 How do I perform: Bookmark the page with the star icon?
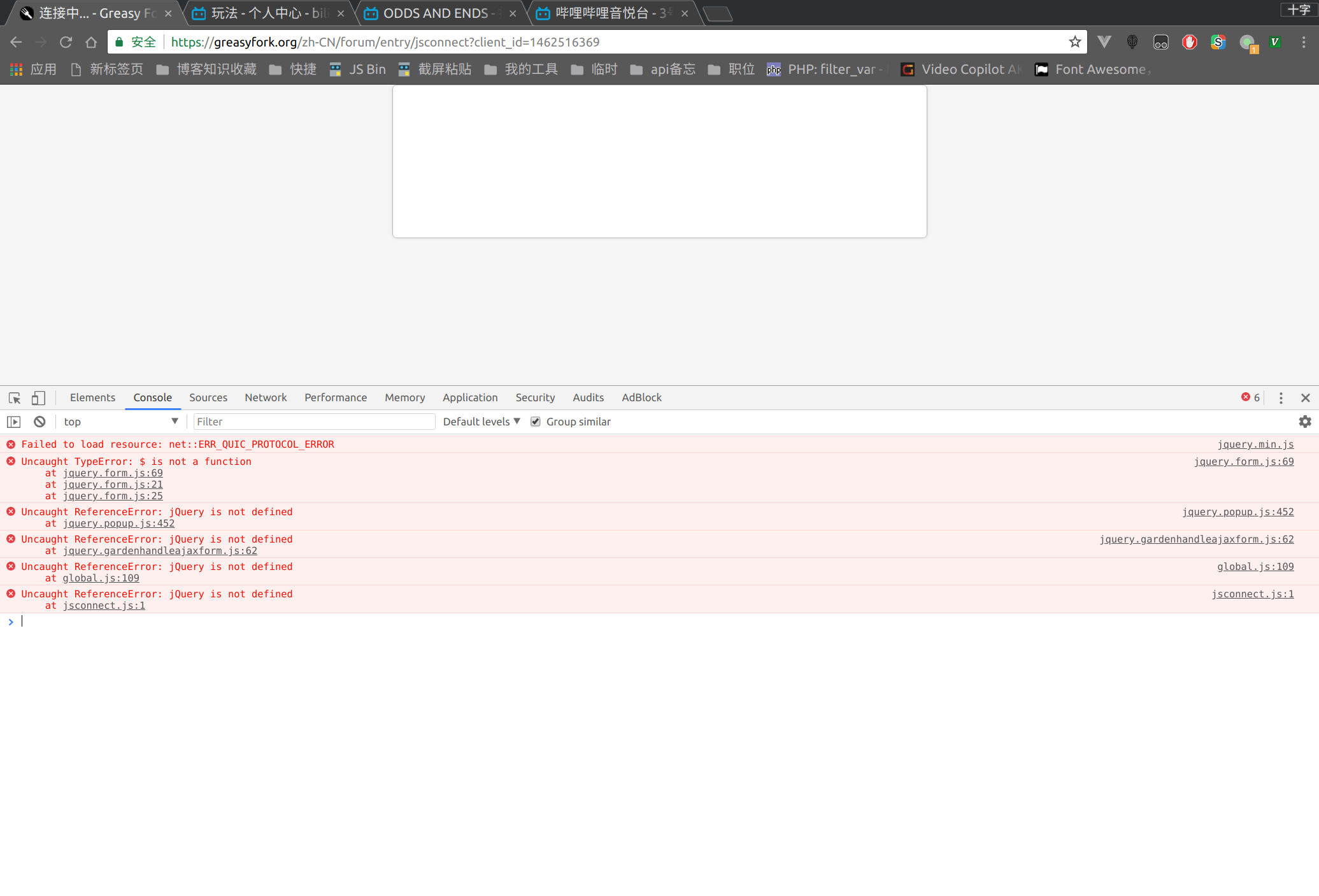tap(1075, 42)
